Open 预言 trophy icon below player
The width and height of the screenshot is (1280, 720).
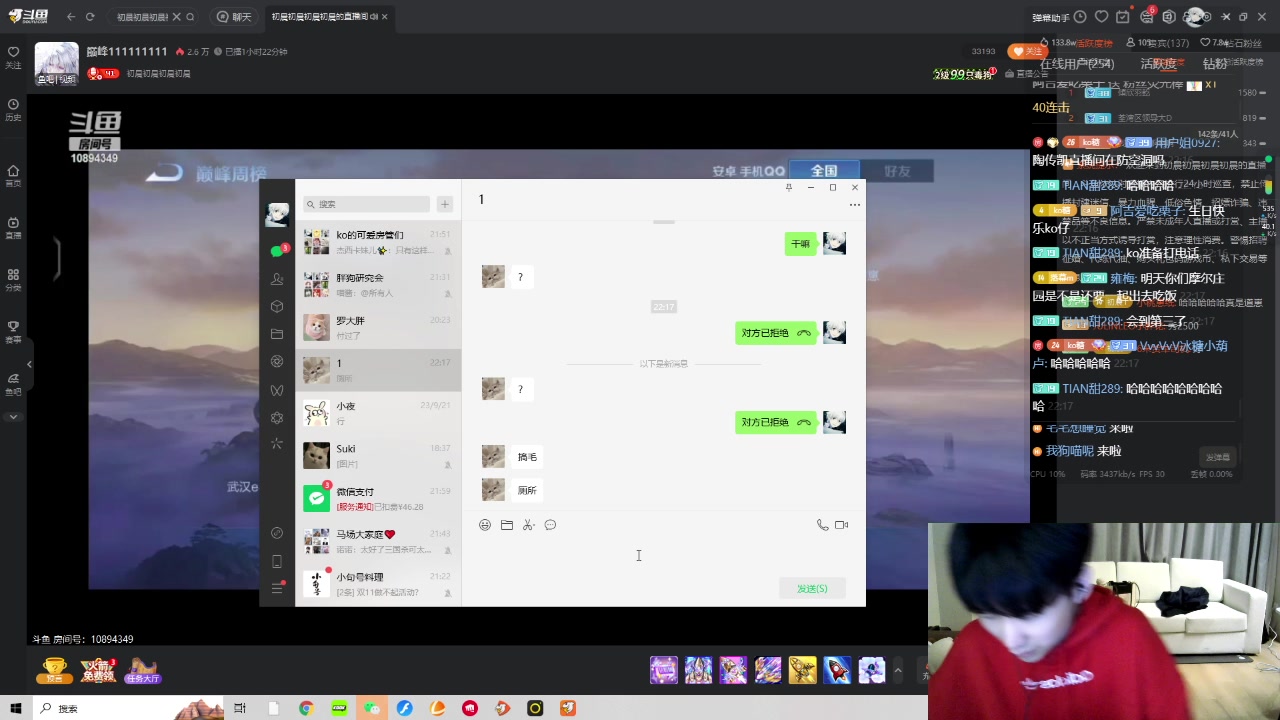tap(55, 670)
